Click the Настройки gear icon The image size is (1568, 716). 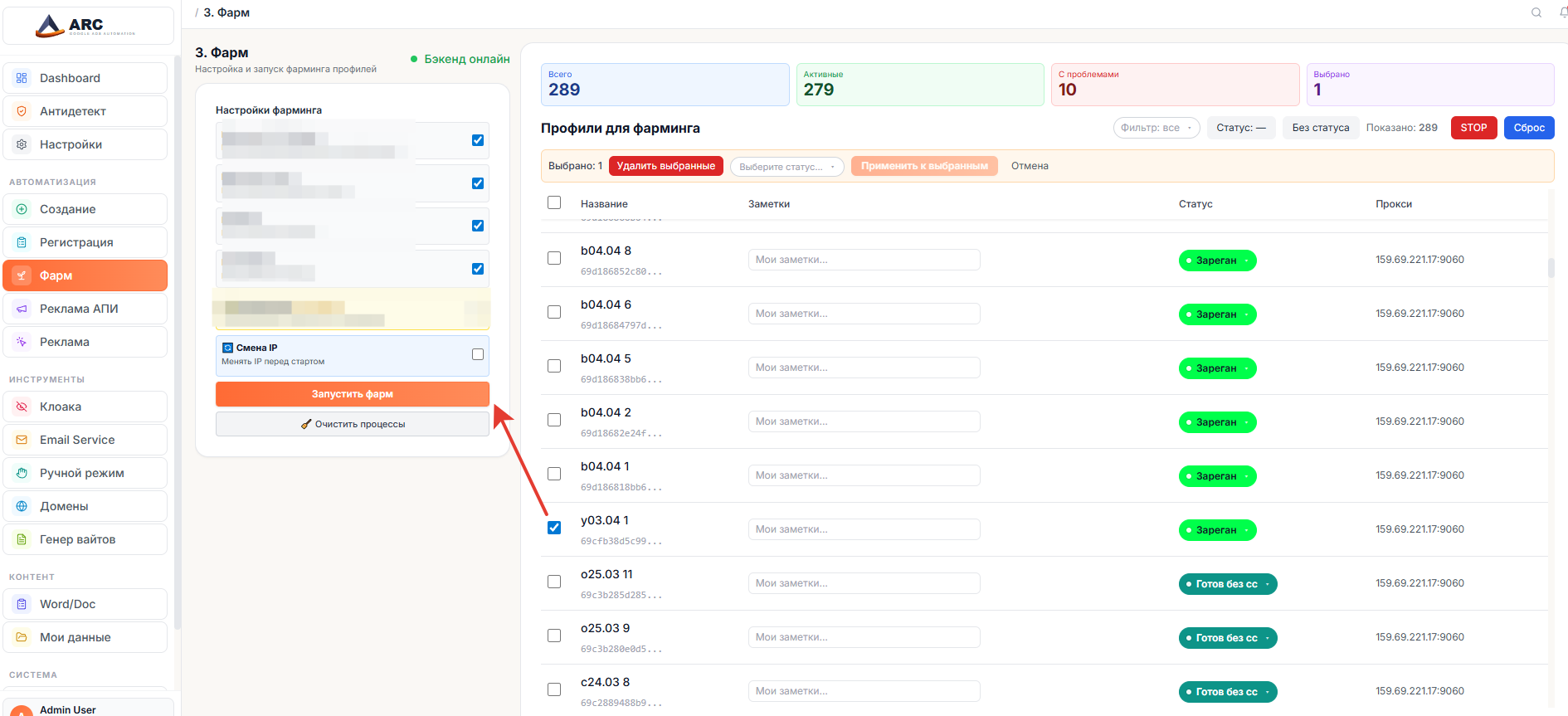point(22,144)
